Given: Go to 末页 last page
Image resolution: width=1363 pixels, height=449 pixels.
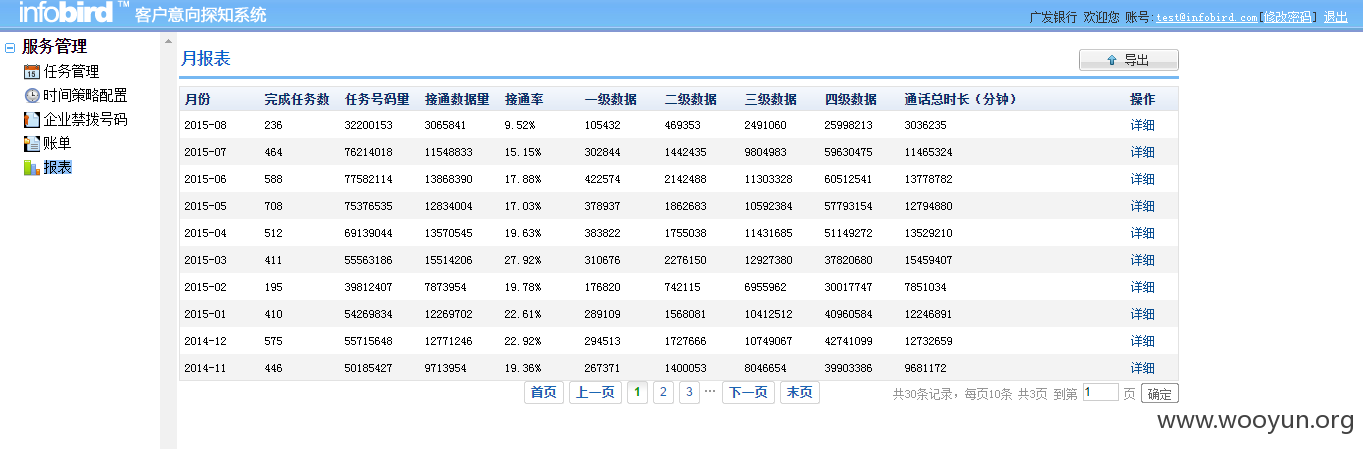Looking at the screenshot, I should 800,392.
